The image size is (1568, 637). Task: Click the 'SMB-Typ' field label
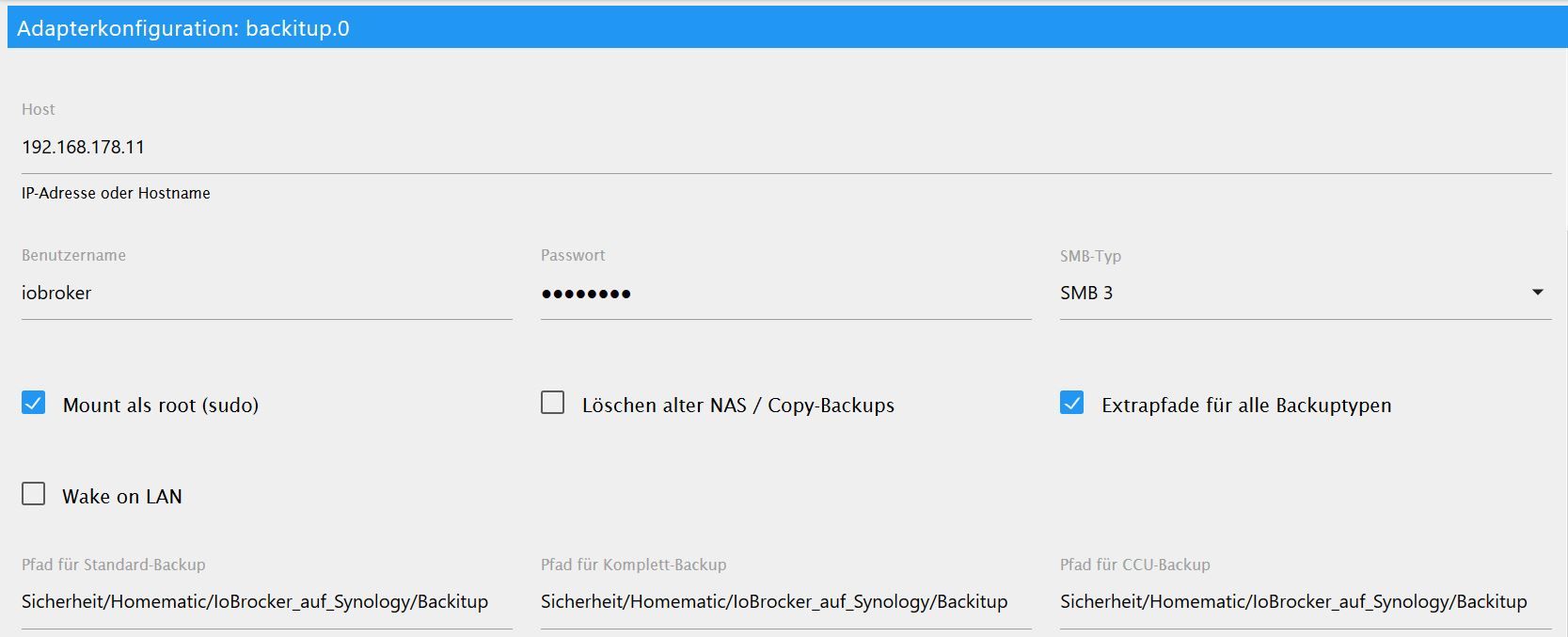click(1090, 256)
